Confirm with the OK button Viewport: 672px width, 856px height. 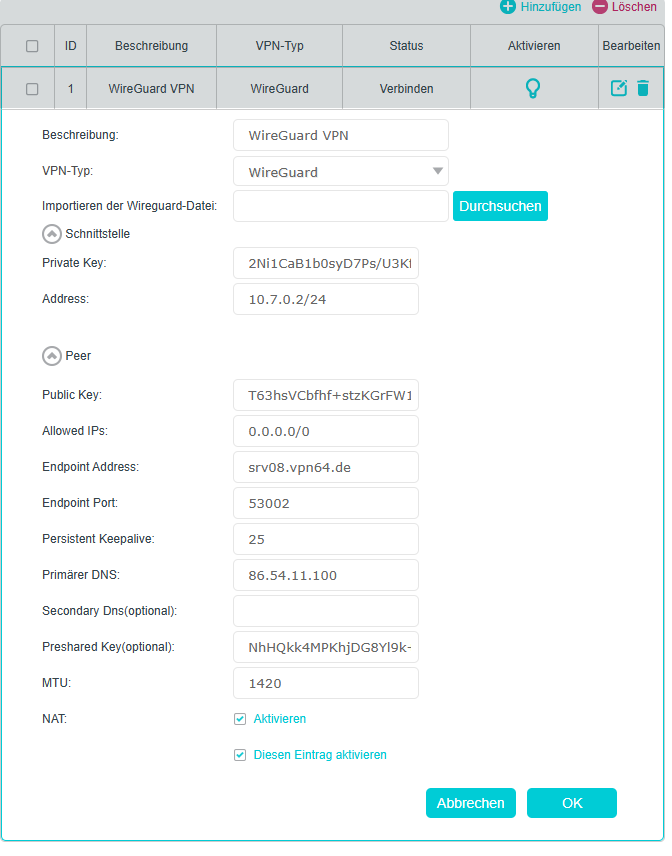[x=571, y=803]
